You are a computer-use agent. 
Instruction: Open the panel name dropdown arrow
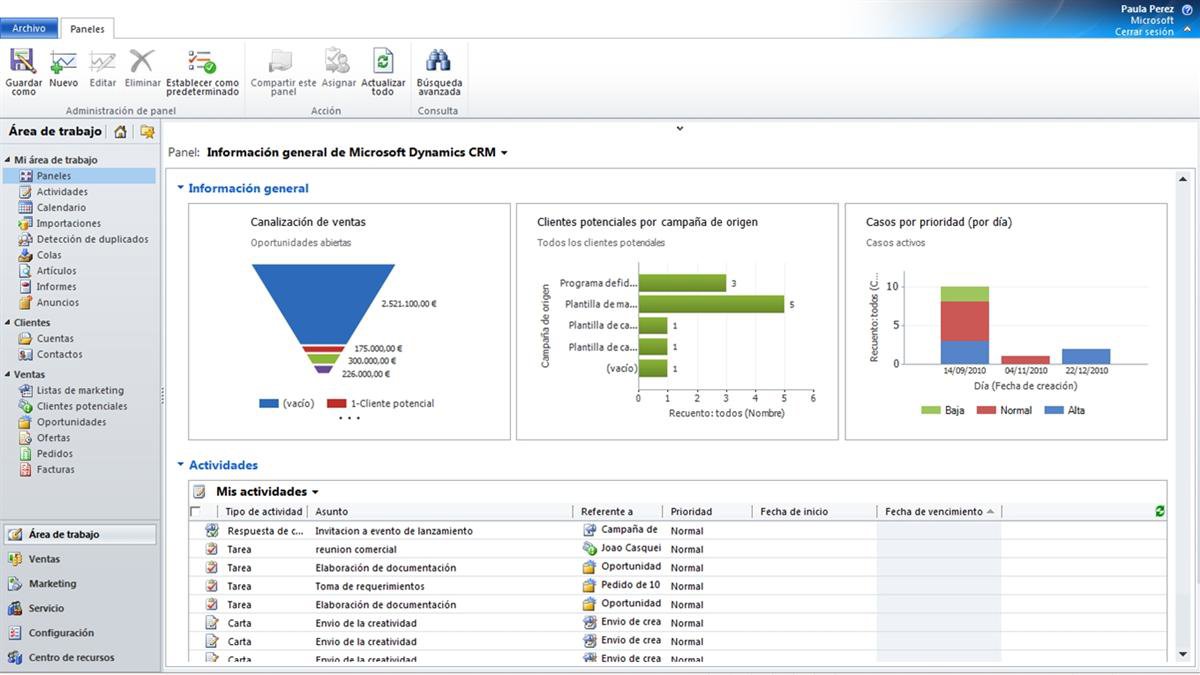(504, 153)
